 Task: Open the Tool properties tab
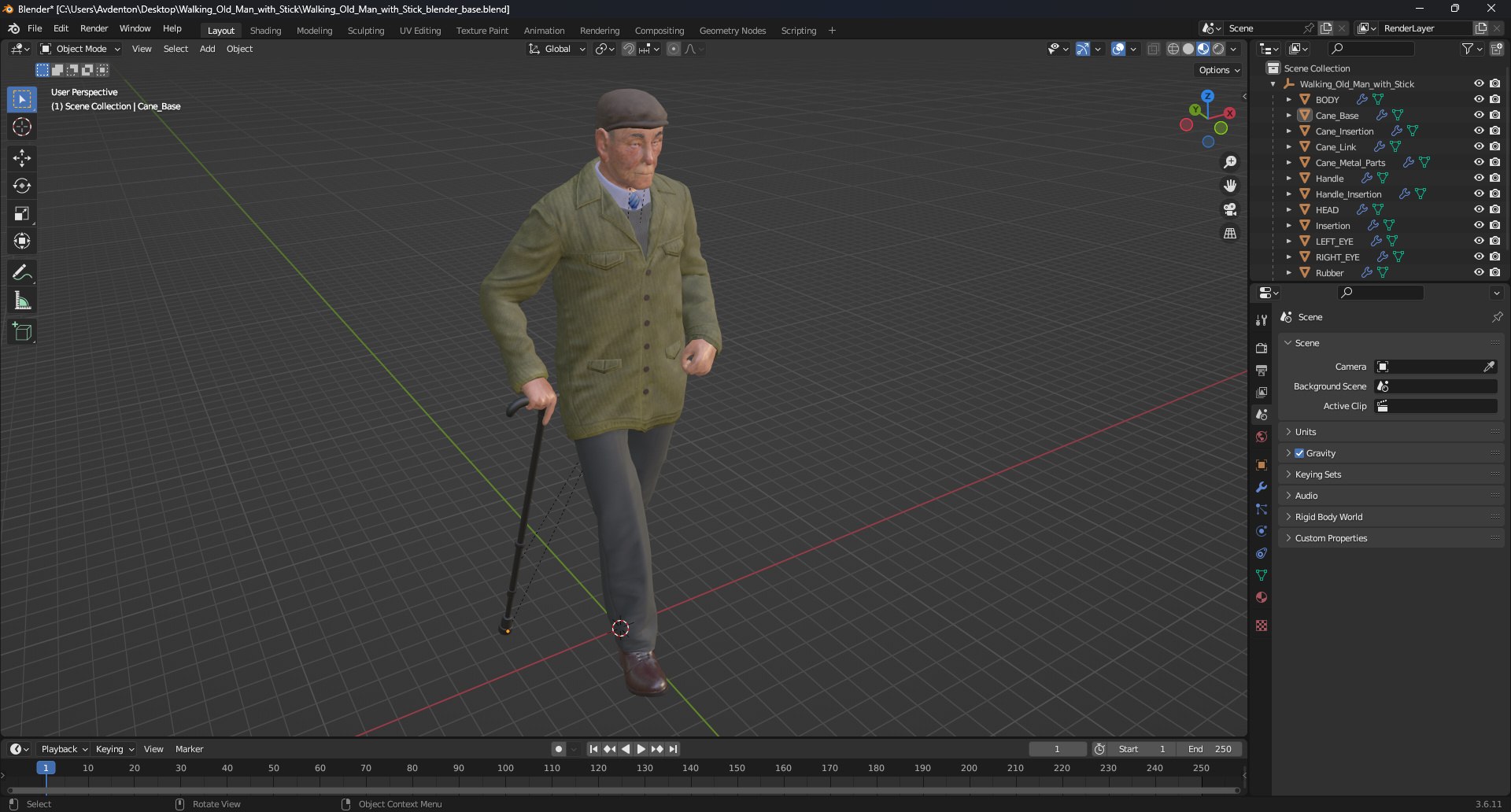click(x=1262, y=320)
